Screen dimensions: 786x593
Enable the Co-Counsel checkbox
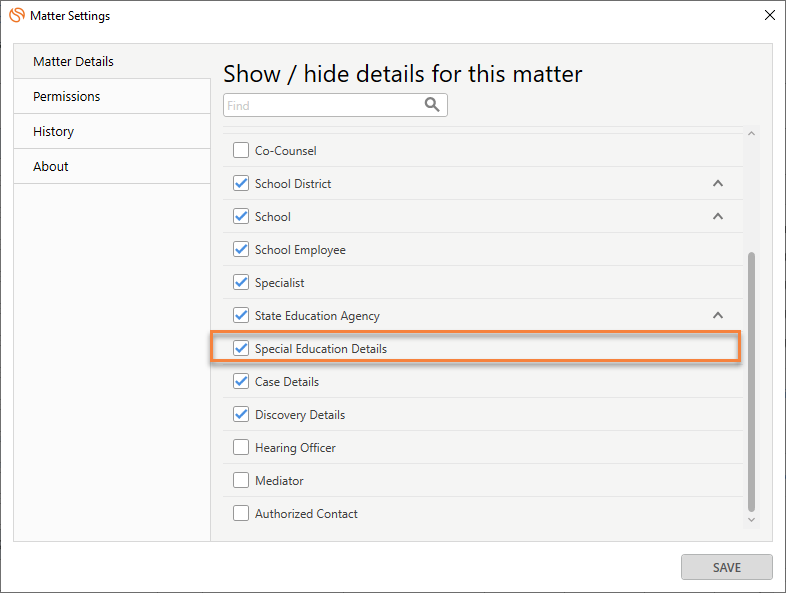click(241, 150)
